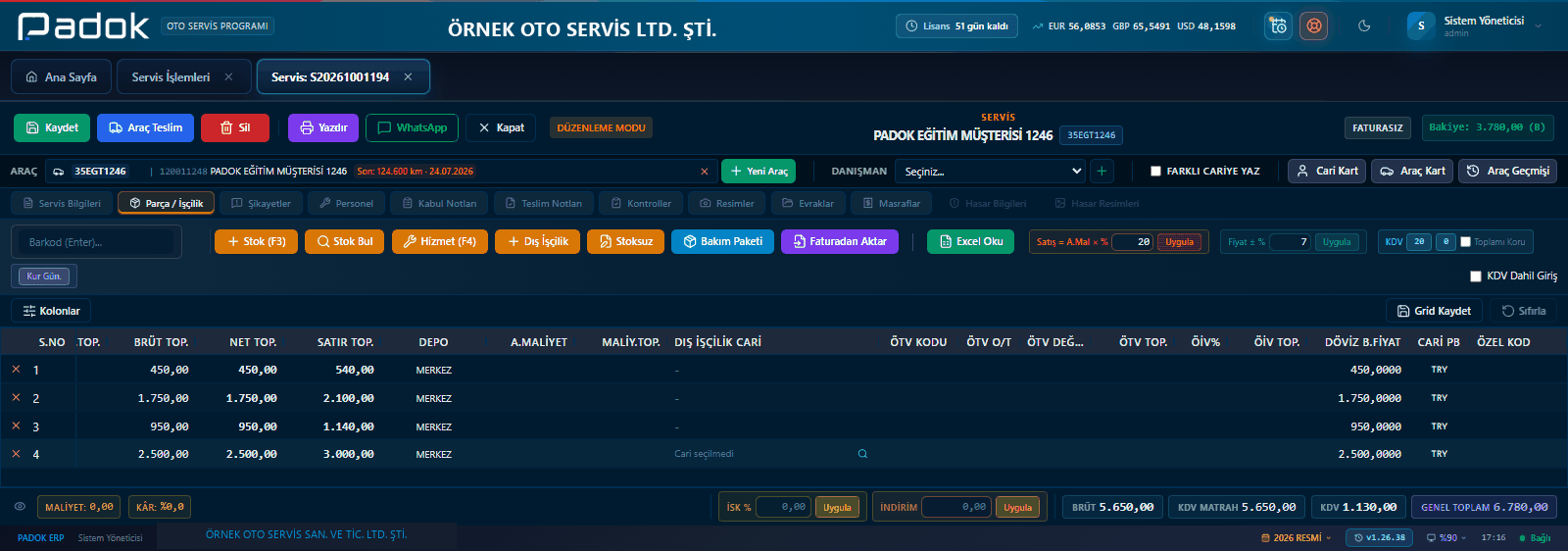Enable the KDV Dahil Giriş checkbox
This screenshot has width=1568, height=551.
[1476, 276]
